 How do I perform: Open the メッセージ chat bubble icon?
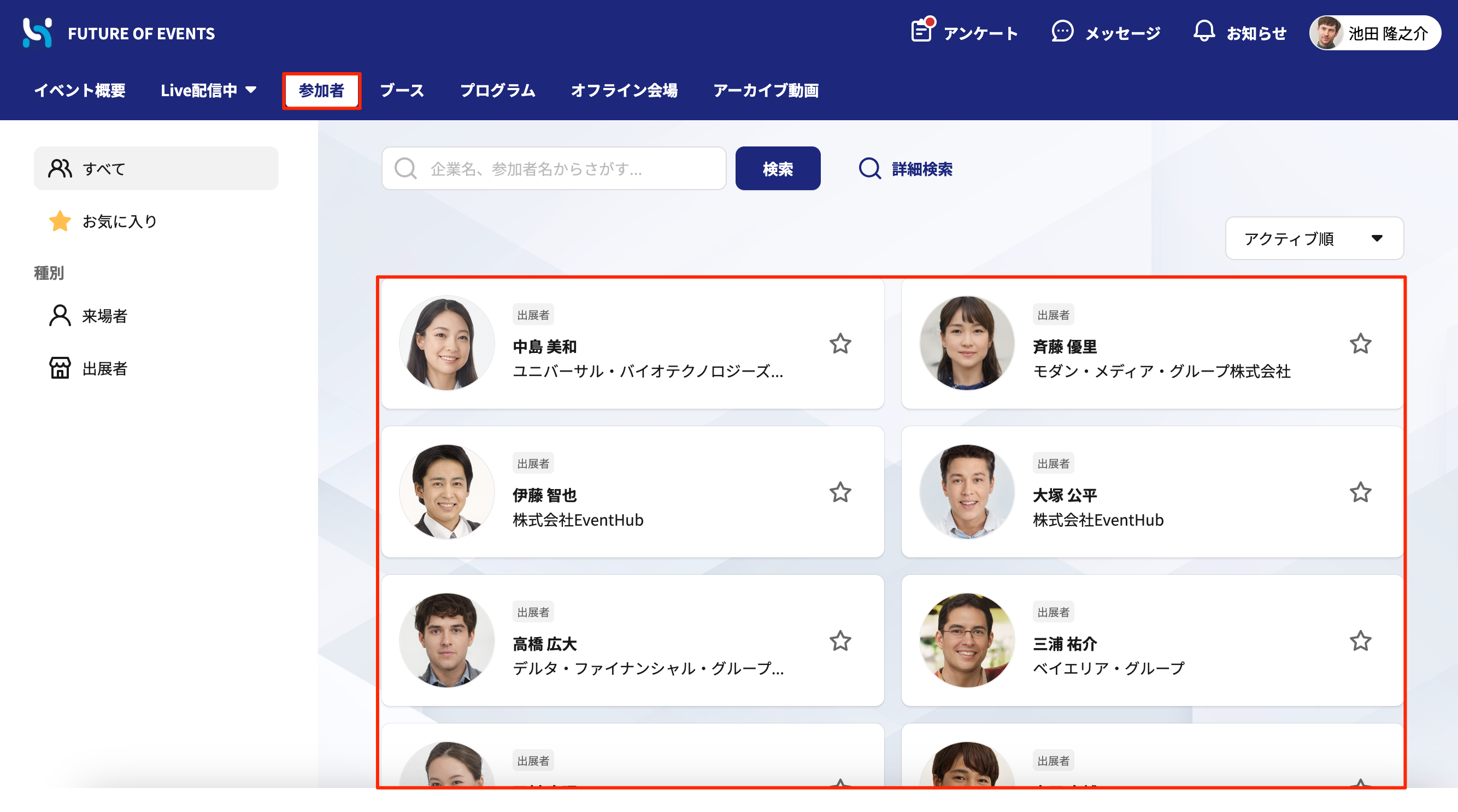tap(1062, 31)
